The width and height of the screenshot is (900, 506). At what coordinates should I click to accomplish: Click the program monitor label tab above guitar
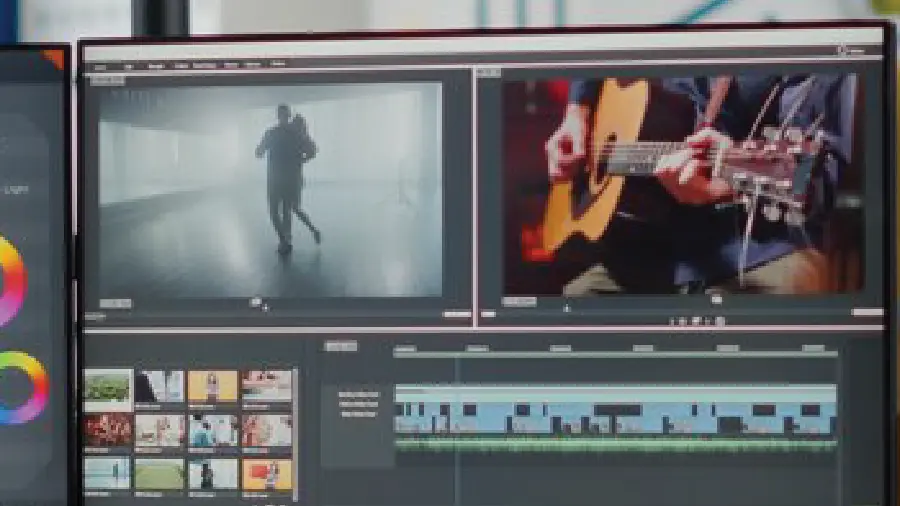pos(488,72)
